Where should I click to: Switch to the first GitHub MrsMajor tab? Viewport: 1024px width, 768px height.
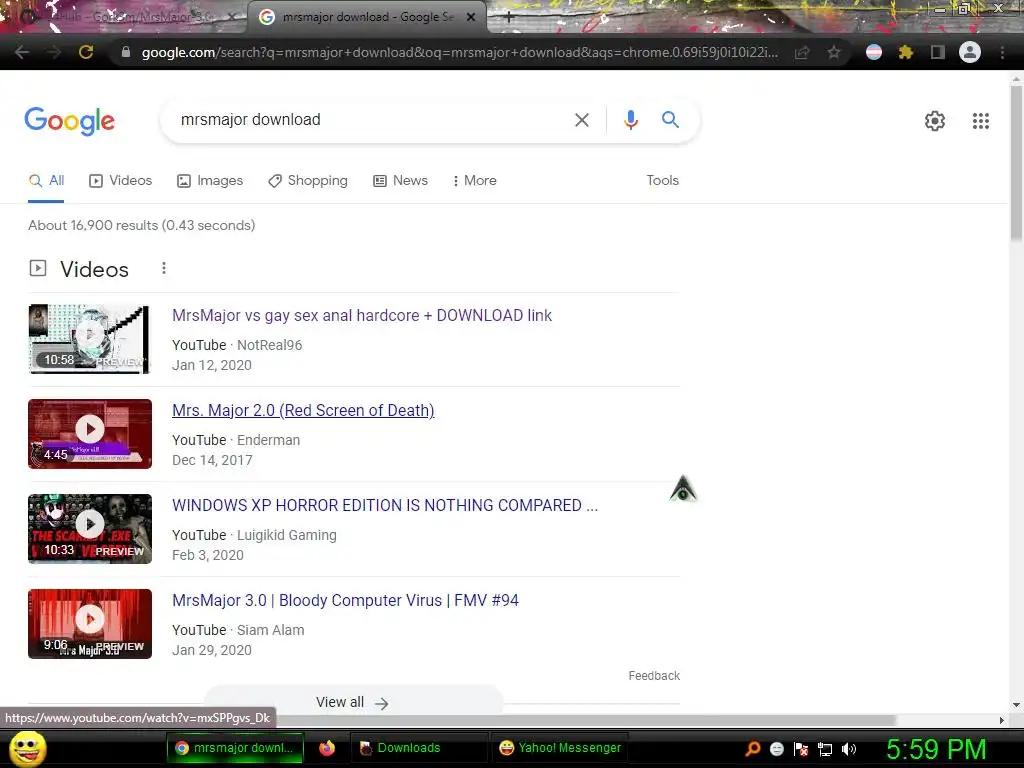click(x=124, y=18)
